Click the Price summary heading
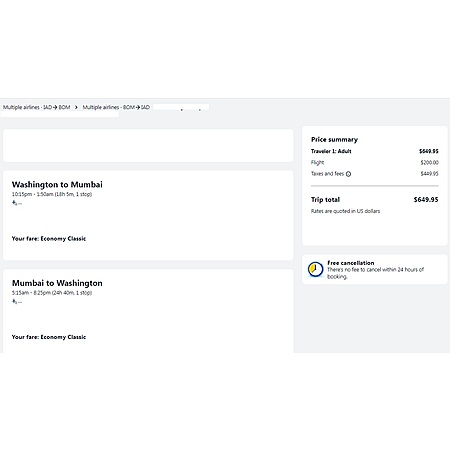This screenshot has width=450, height=450. (334, 140)
